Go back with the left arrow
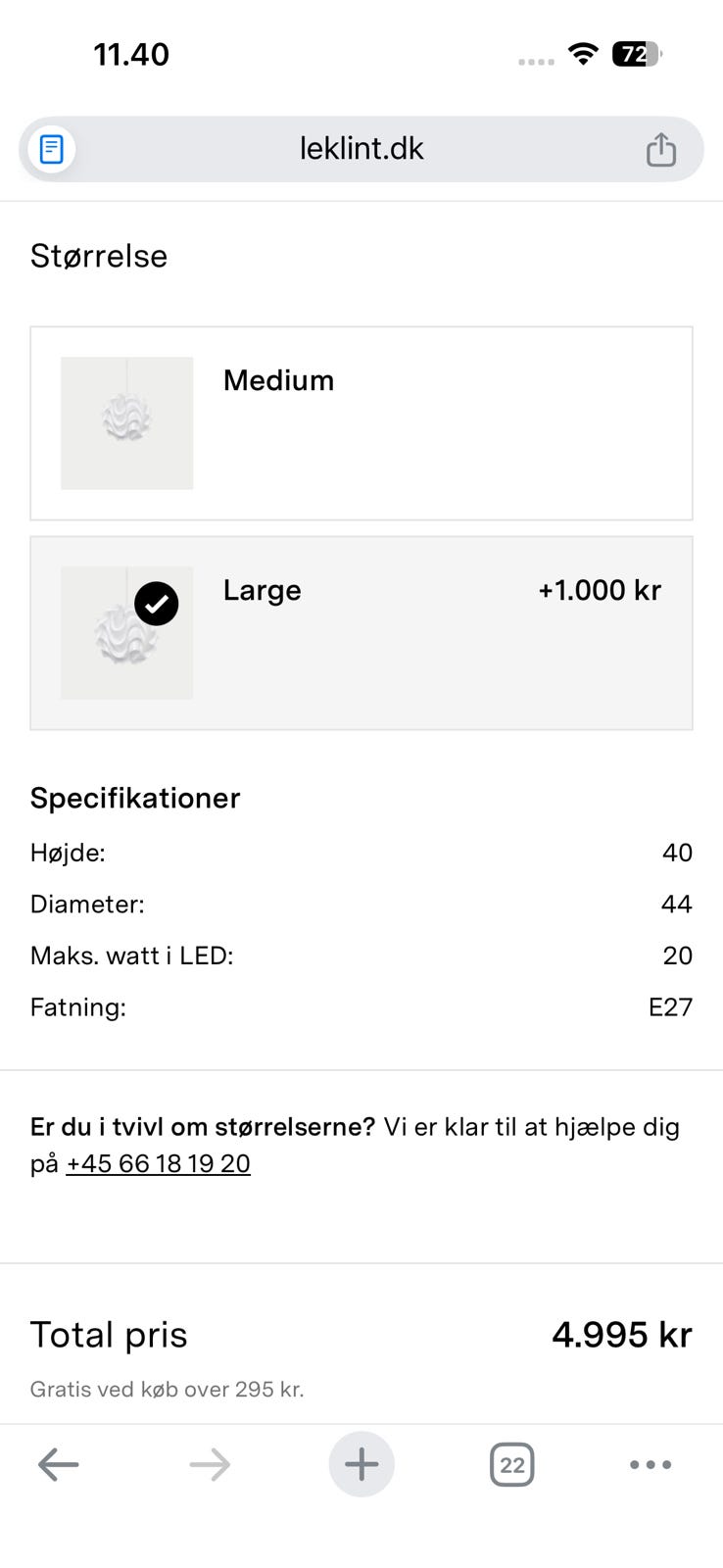 coord(59,1465)
